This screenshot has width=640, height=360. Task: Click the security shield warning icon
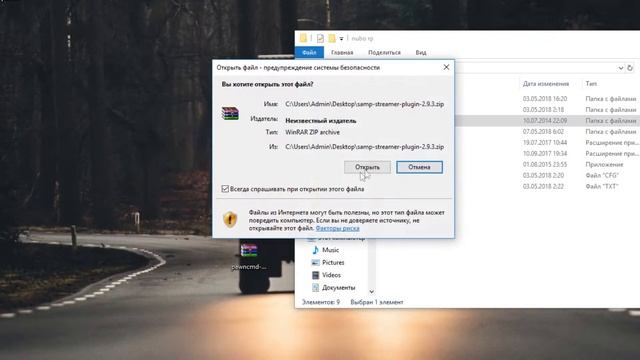click(x=230, y=220)
